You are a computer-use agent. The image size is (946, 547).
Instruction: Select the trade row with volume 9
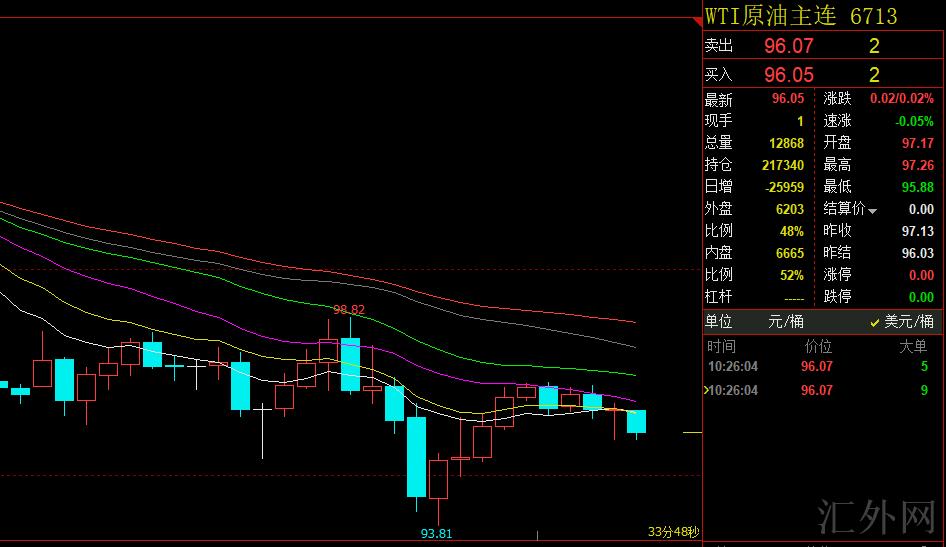click(x=820, y=390)
